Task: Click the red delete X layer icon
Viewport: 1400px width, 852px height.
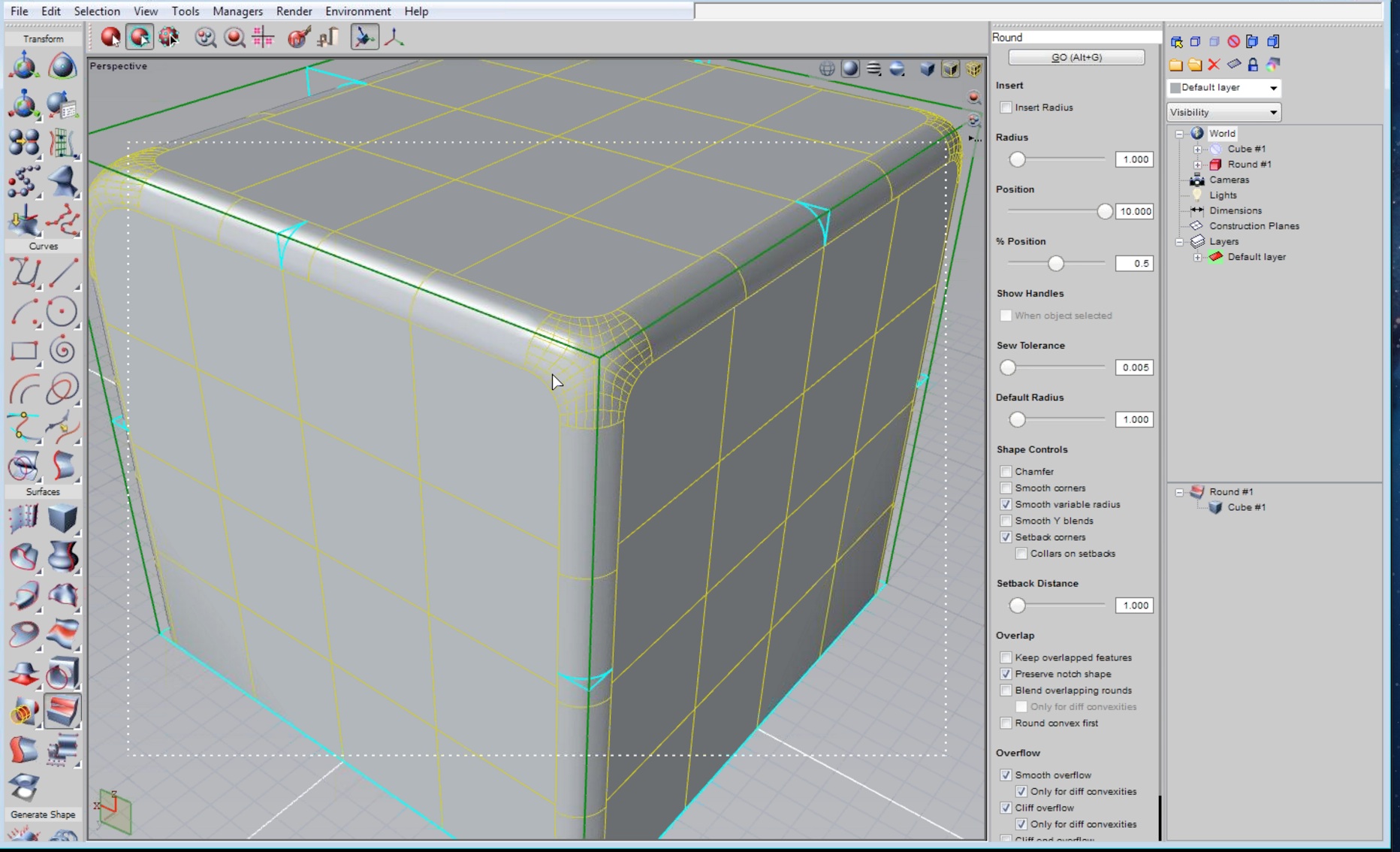Action: tap(1214, 65)
